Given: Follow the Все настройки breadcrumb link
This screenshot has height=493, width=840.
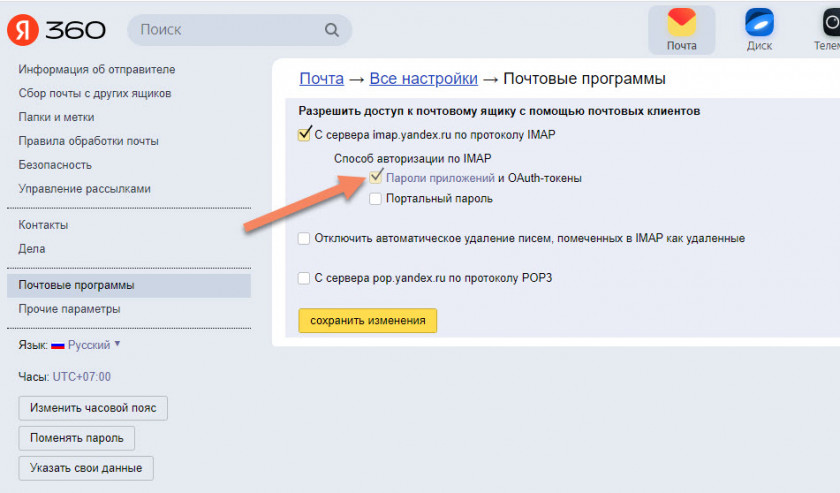Looking at the screenshot, I should [x=423, y=79].
